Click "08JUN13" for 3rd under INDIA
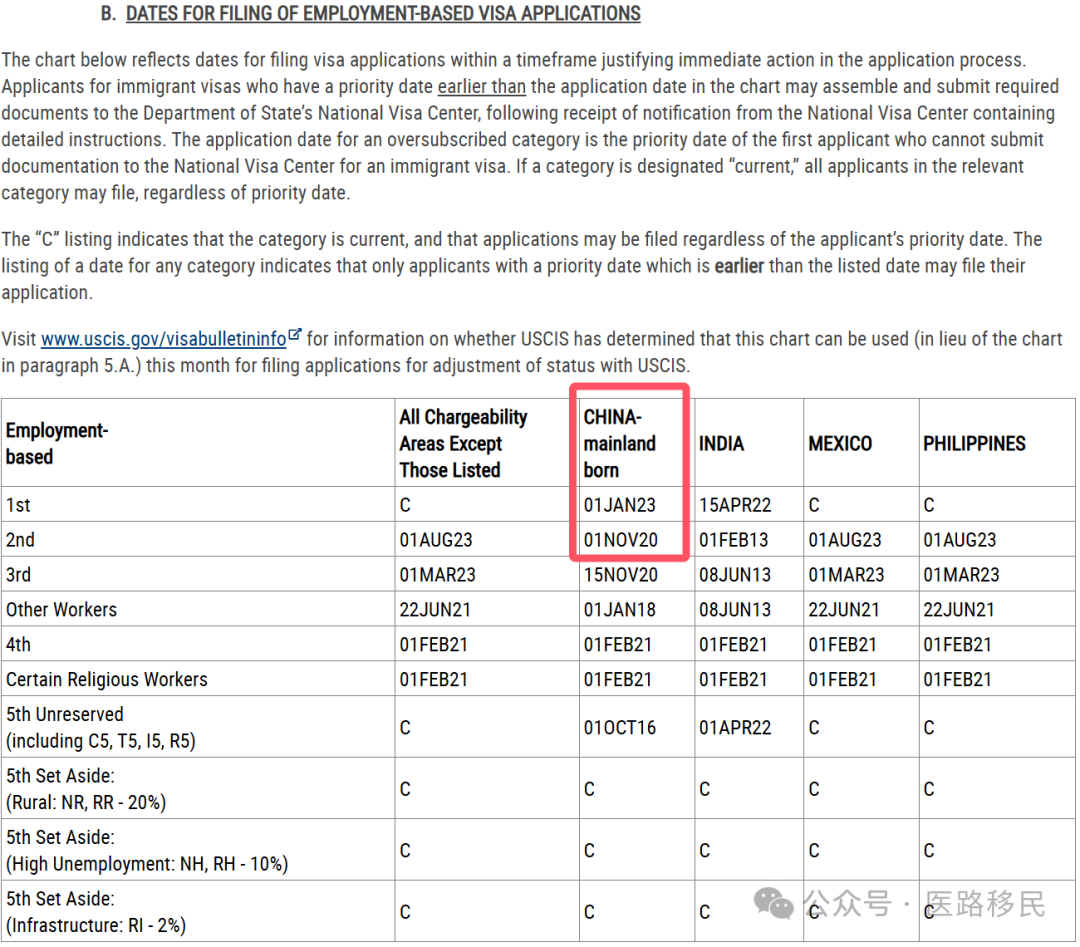Image resolution: width=1080 pixels, height=947 pixels. point(735,575)
